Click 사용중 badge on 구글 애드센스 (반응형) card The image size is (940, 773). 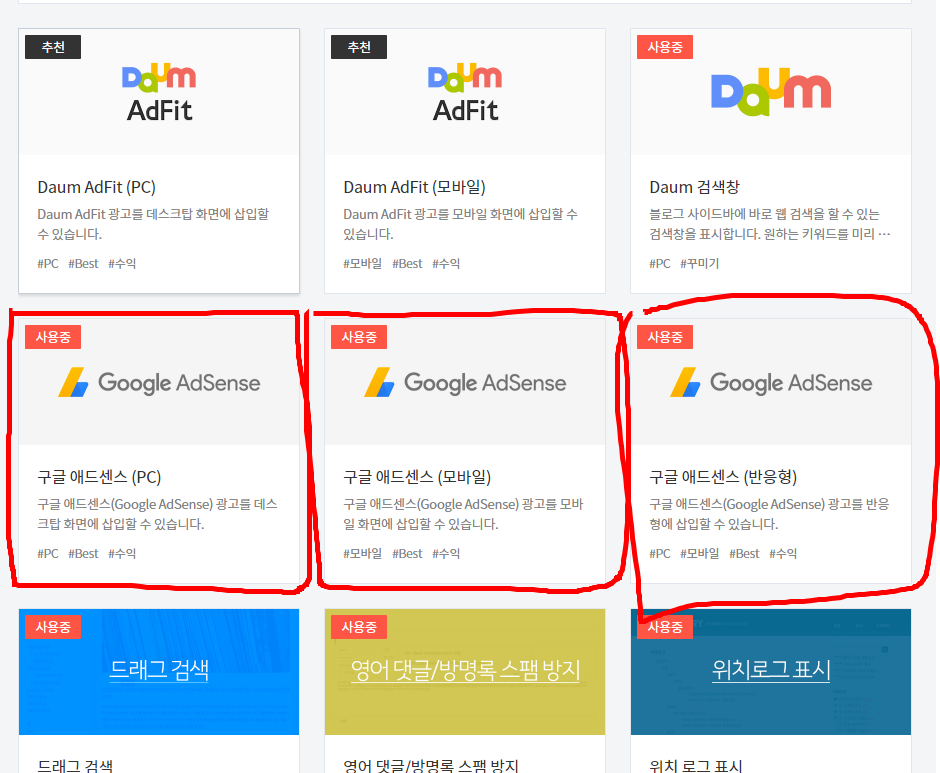click(x=665, y=337)
